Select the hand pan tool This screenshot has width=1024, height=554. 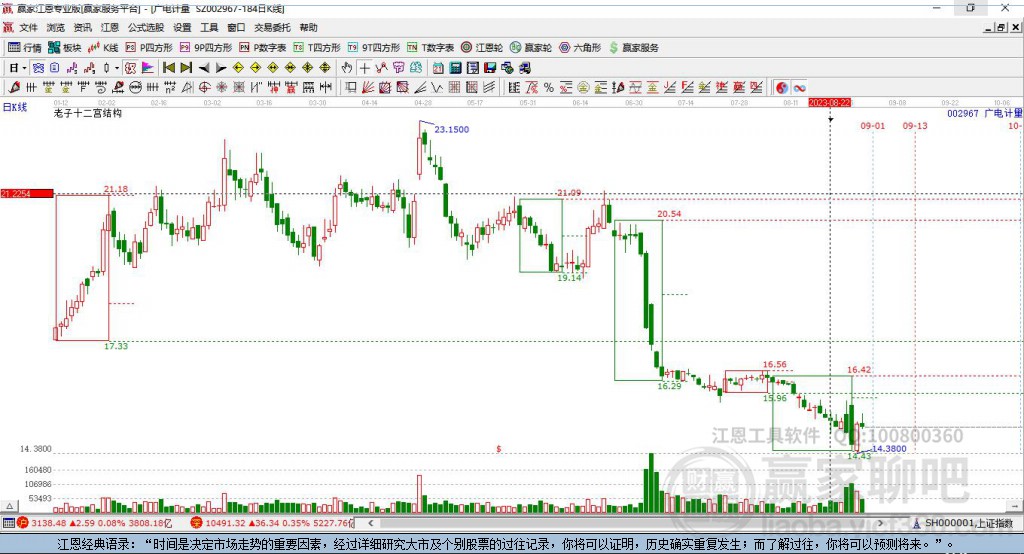pyautogui.click(x=347, y=68)
